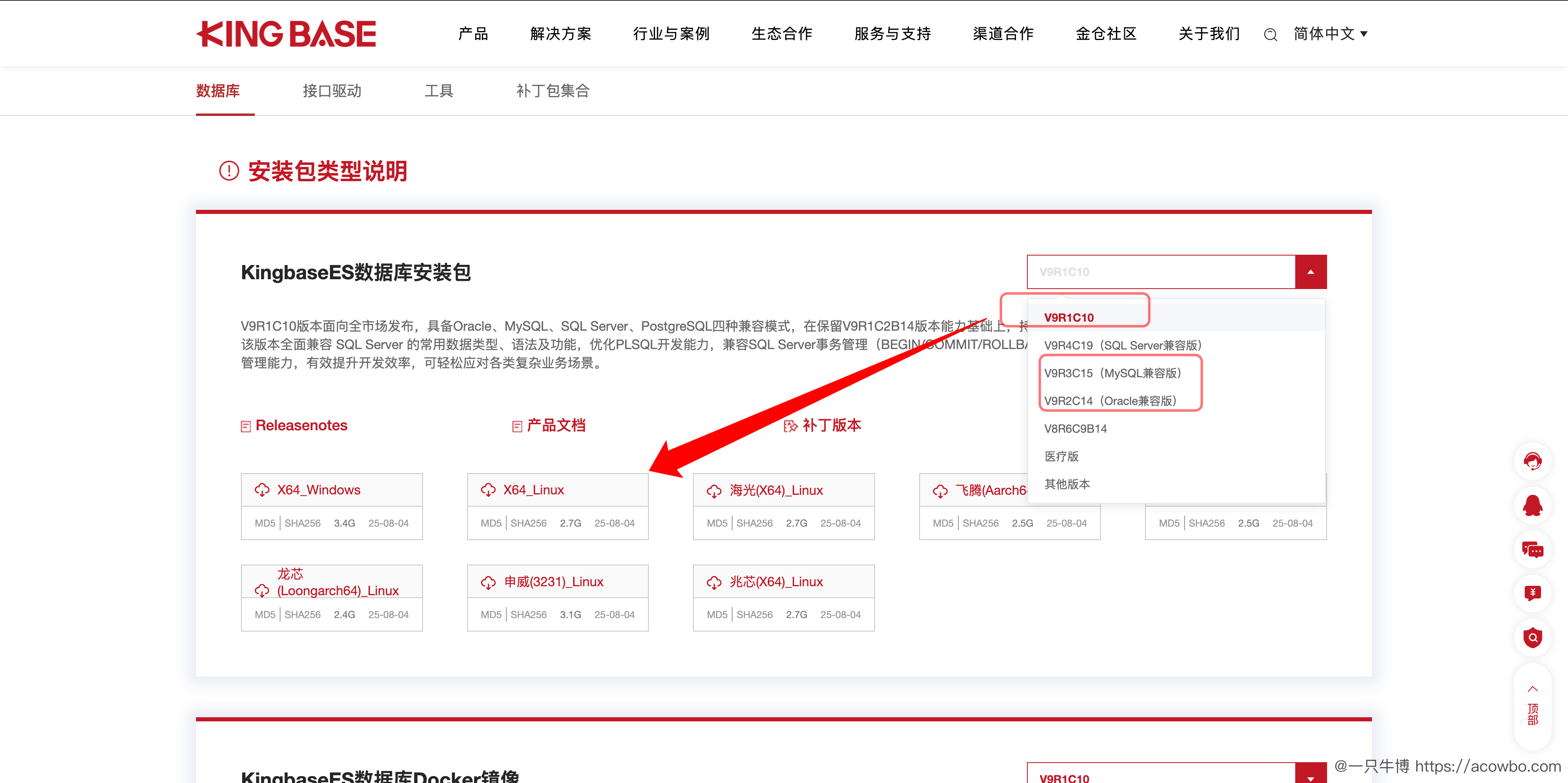Open the yen price inquiry icon
This screenshot has height=783, width=1568.
pos(1532,594)
